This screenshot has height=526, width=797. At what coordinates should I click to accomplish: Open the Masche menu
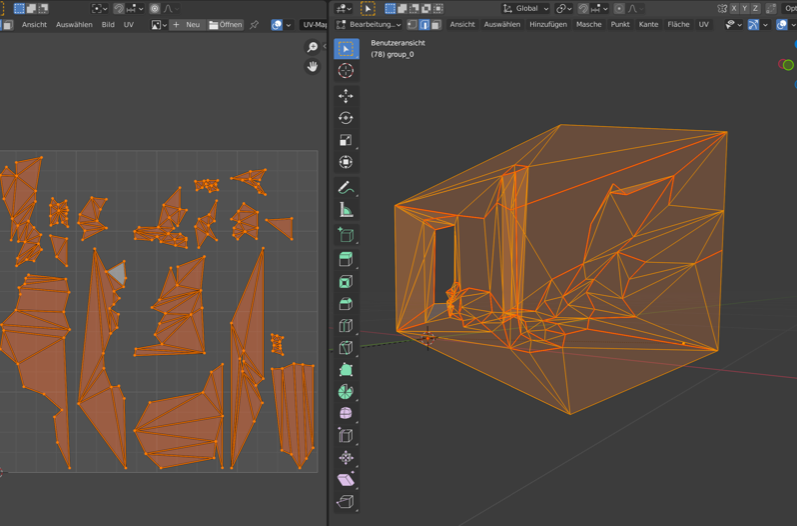589,24
